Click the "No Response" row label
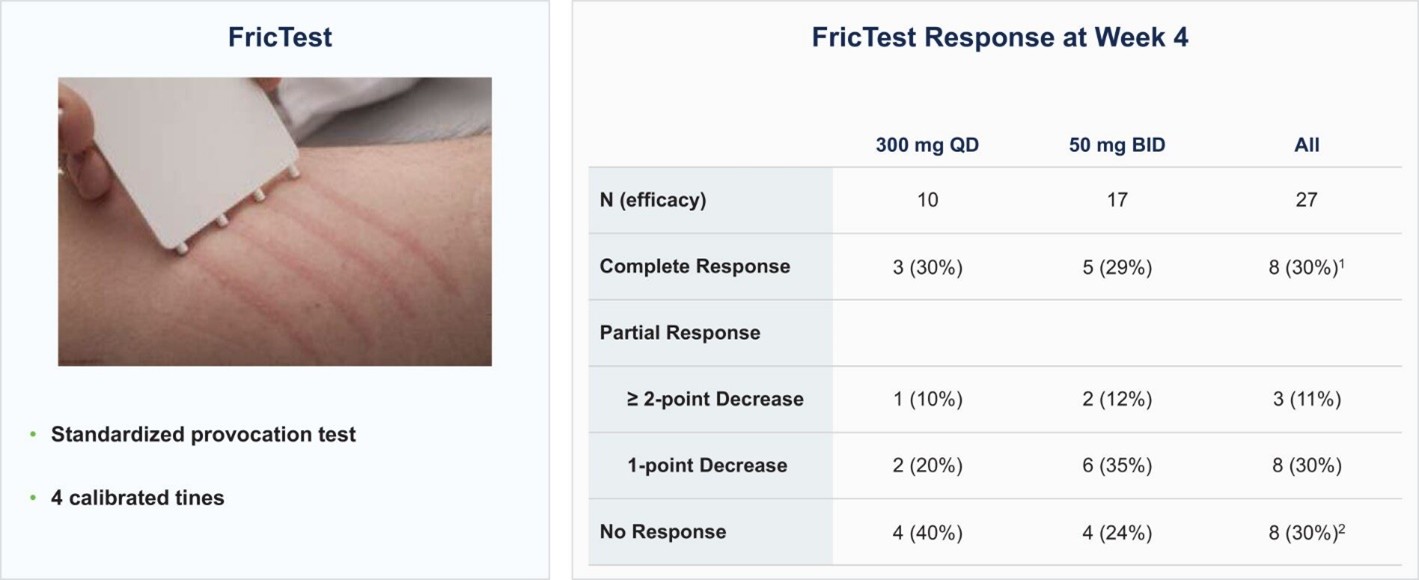The width and height of the screenshot is (1419, 580). click(x=663, y=532)
